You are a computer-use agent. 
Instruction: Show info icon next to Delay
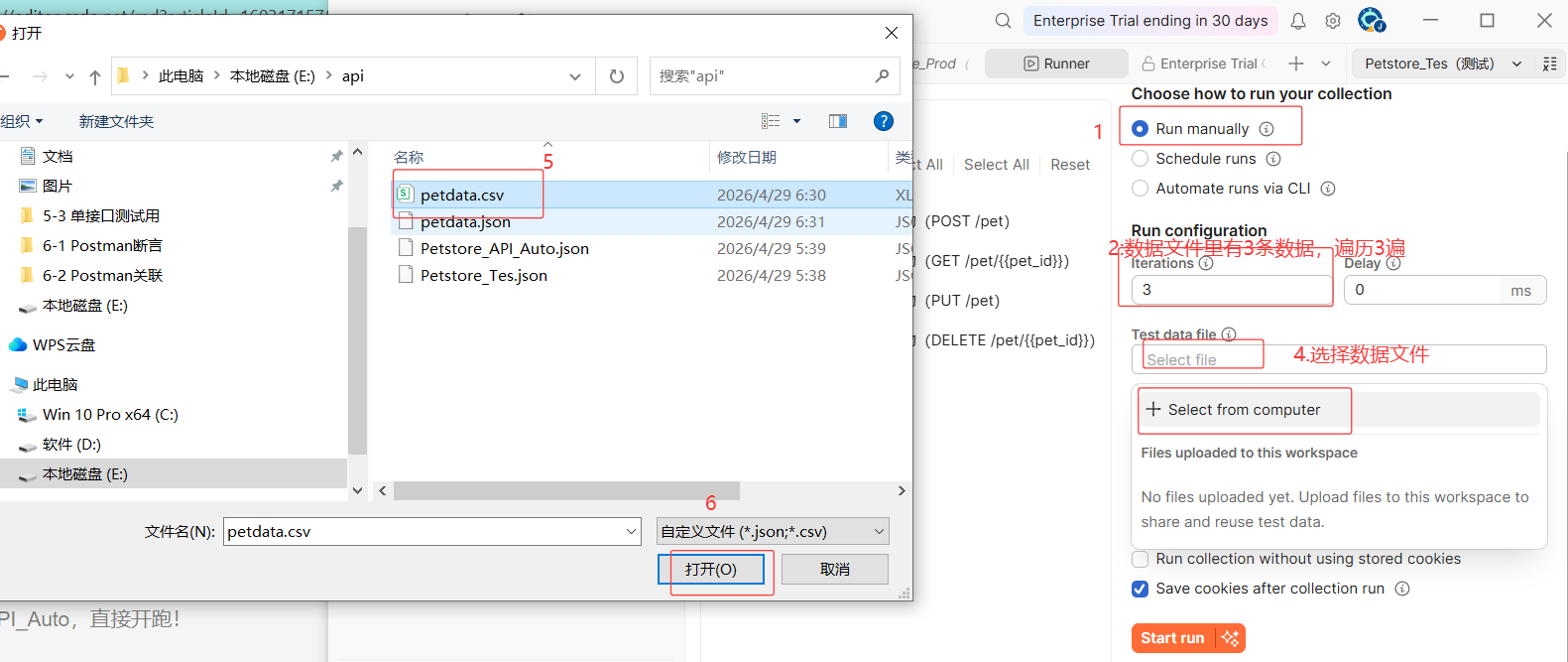(x=1393, y=263)
